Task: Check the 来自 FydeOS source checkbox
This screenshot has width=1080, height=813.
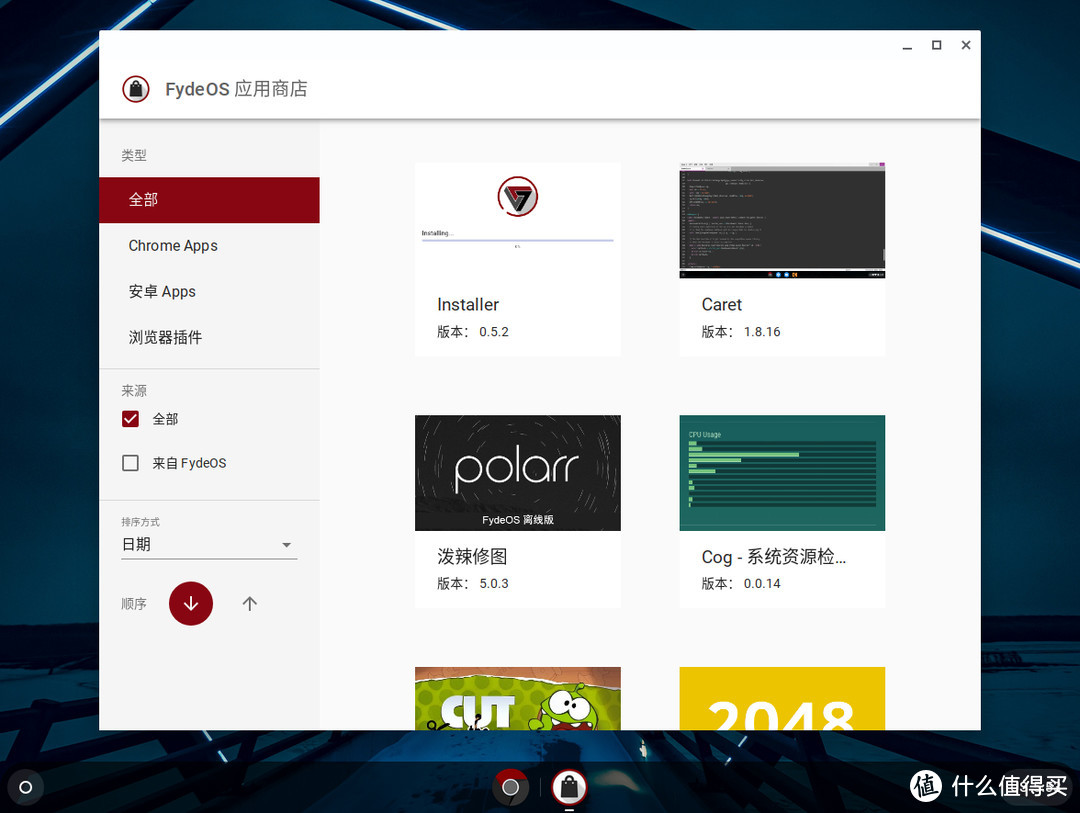Action: 130,463
